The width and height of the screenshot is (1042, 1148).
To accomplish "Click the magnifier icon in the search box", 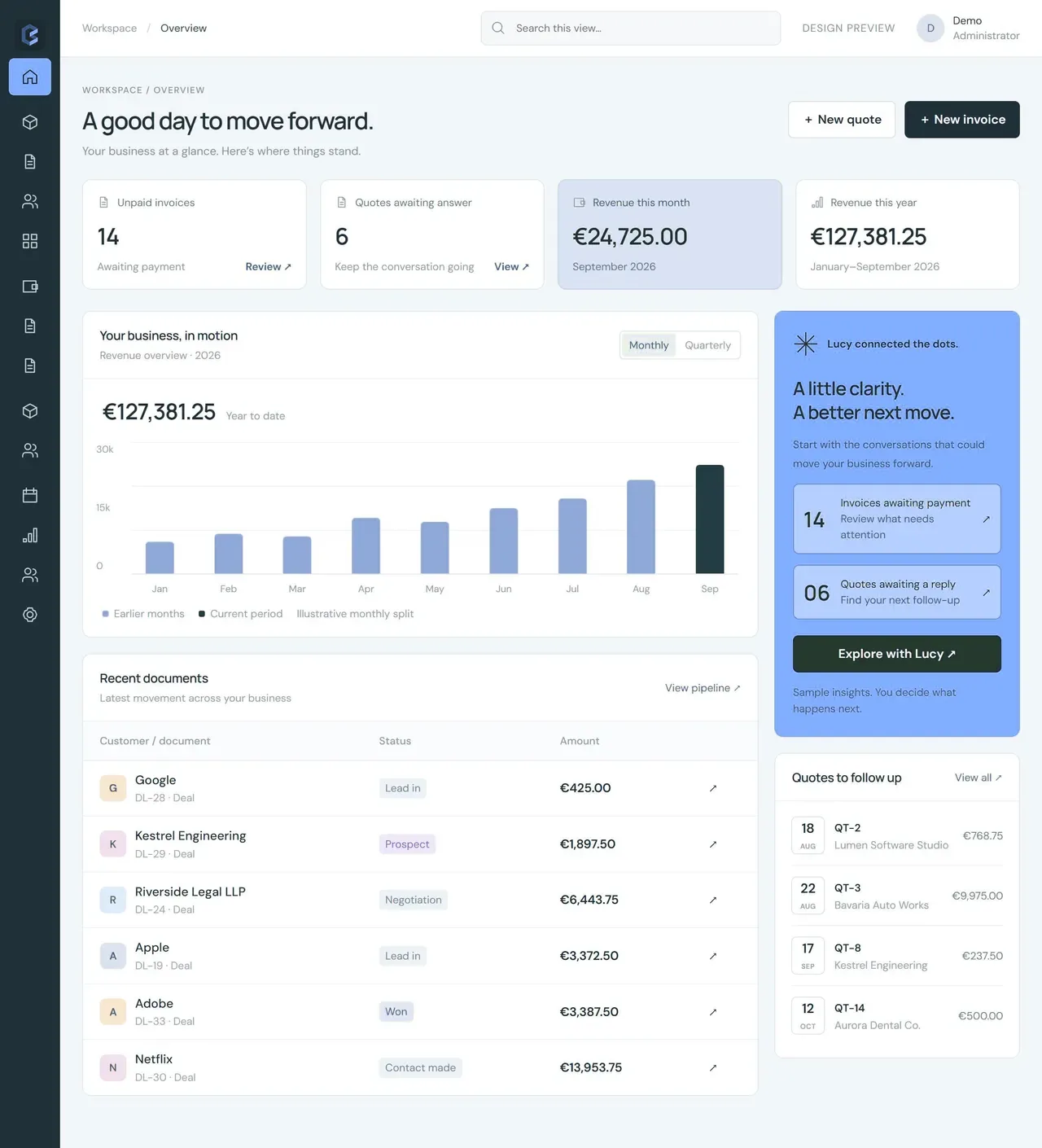I will click(498, 28).
